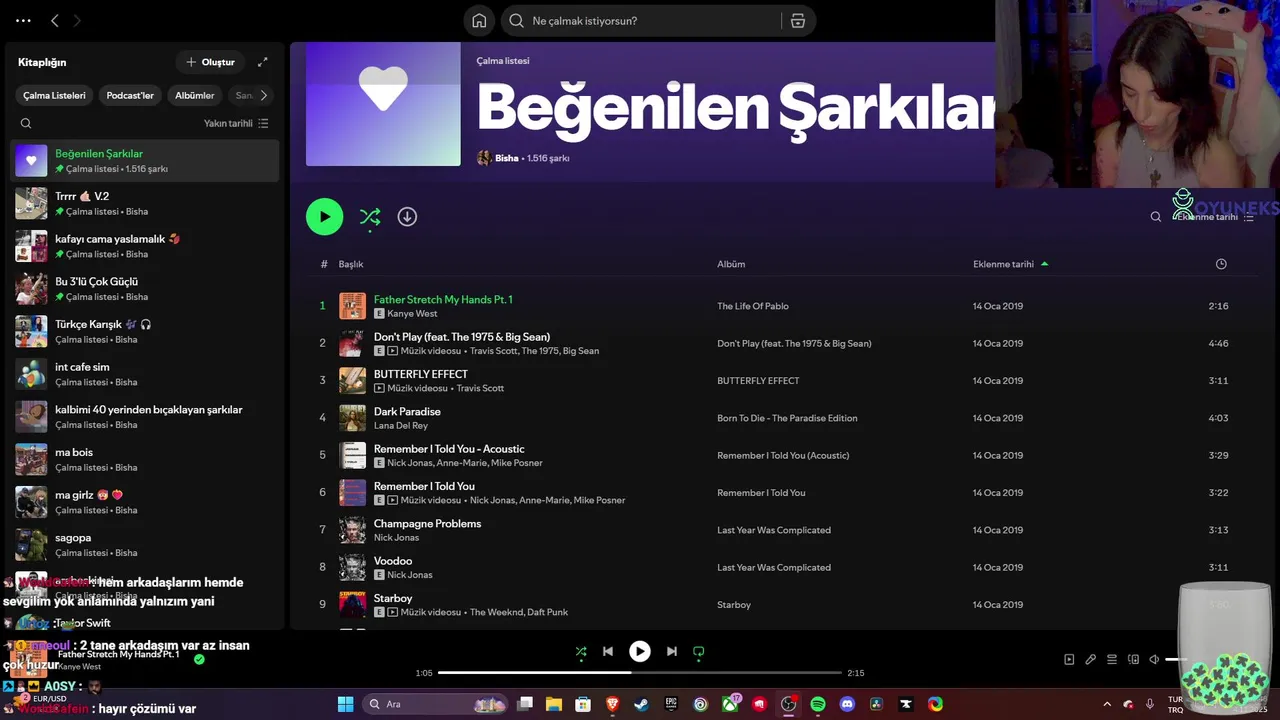Click the big green Play button
This screenshot has height=720, width=1280.
324,217
